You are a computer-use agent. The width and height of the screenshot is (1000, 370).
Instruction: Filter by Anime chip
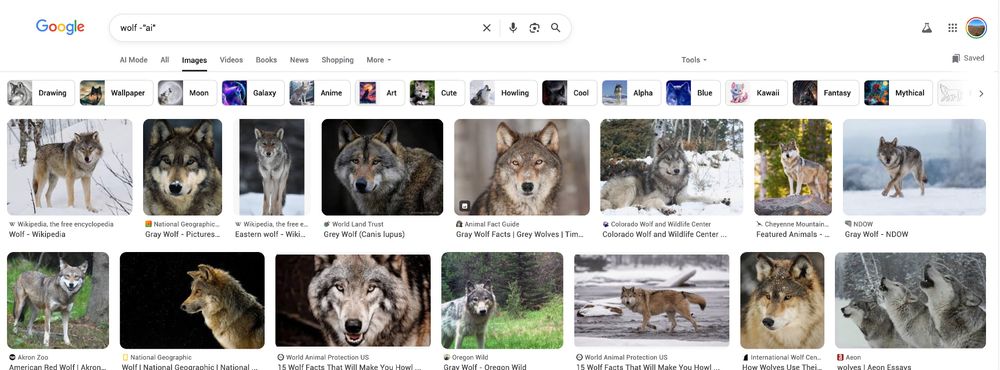(320, 93)
